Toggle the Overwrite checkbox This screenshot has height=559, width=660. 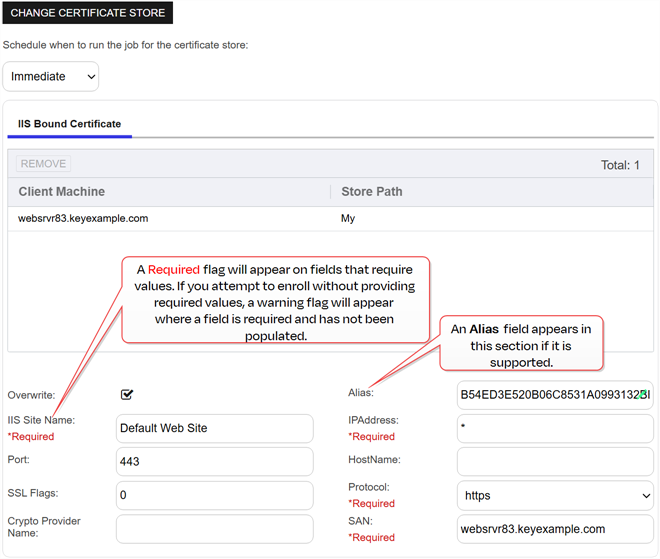[127, 395]
